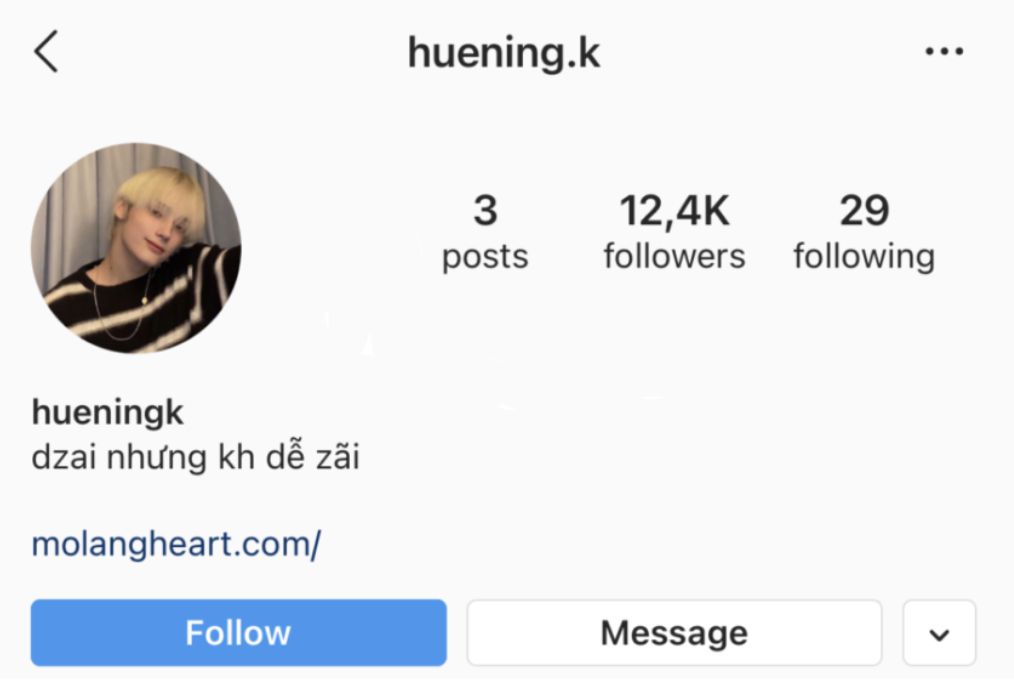Open the 'following' list label
1014x684 pixels.
click(865, 257)
